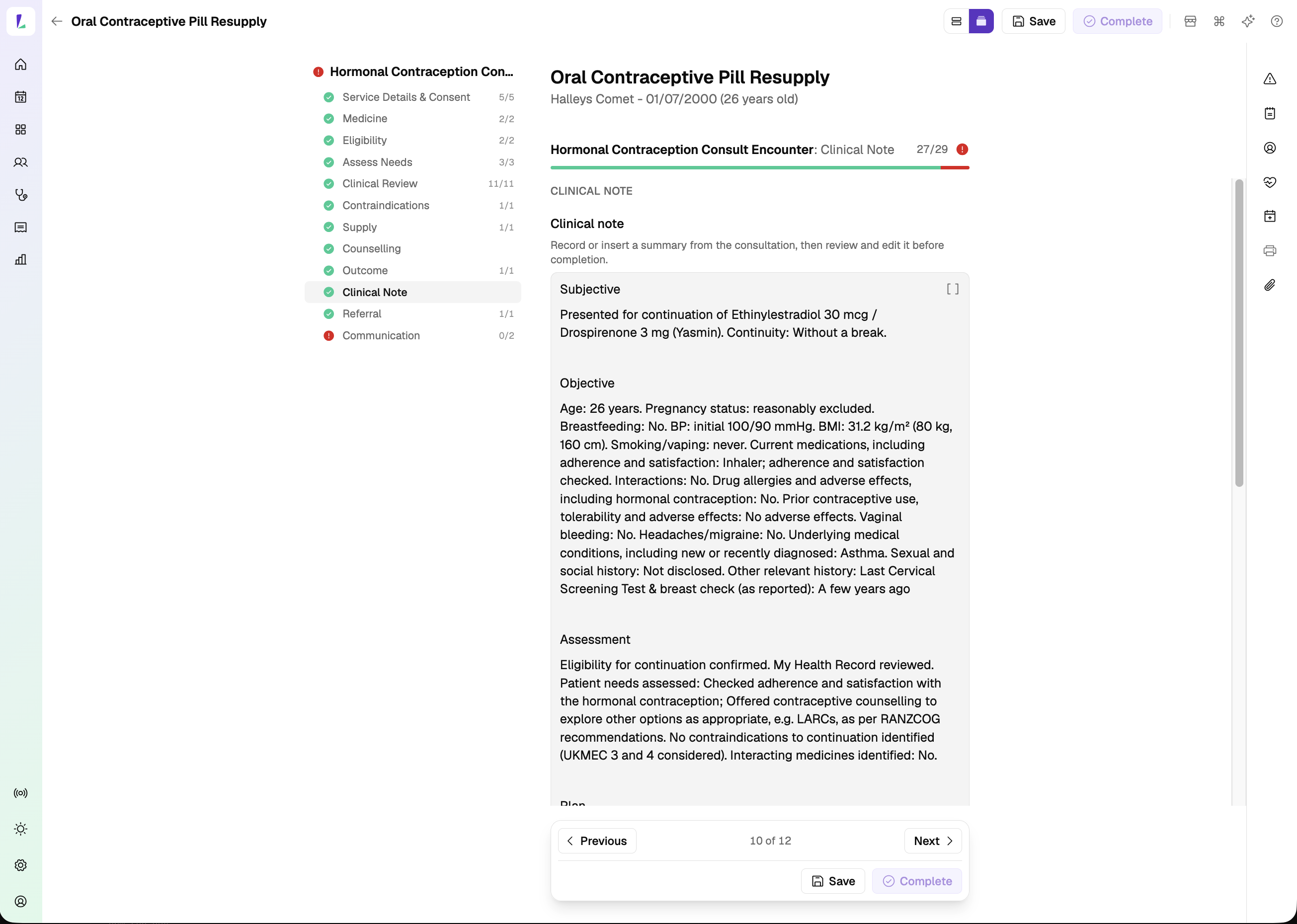Open the Communication step
This screenshot has height=924, width=1297.
[413, 336]
